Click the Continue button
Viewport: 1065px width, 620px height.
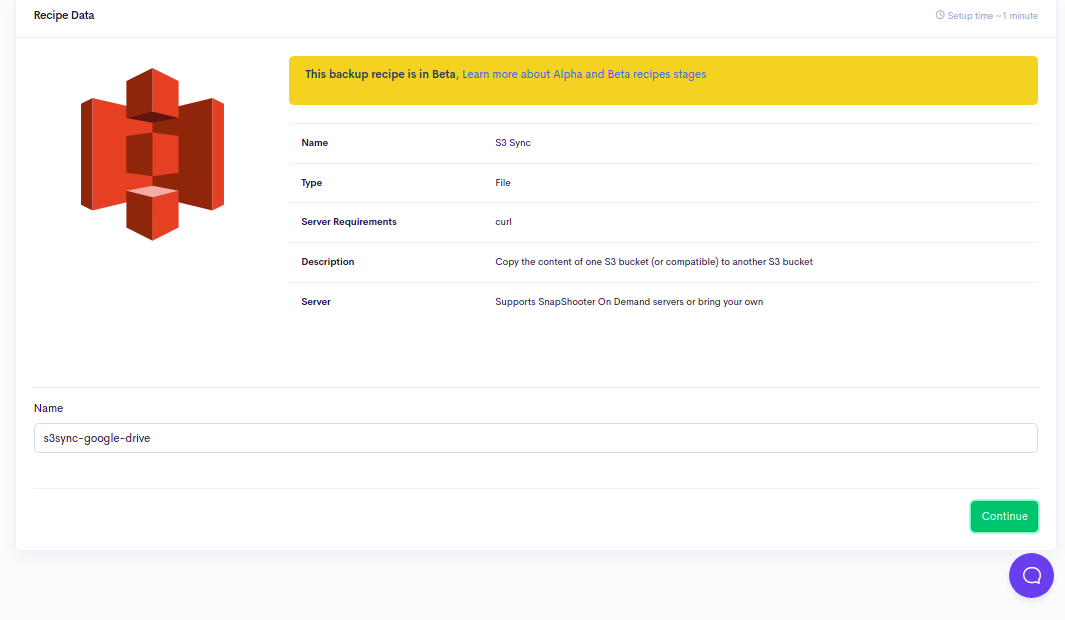[x=1004, y=516]
